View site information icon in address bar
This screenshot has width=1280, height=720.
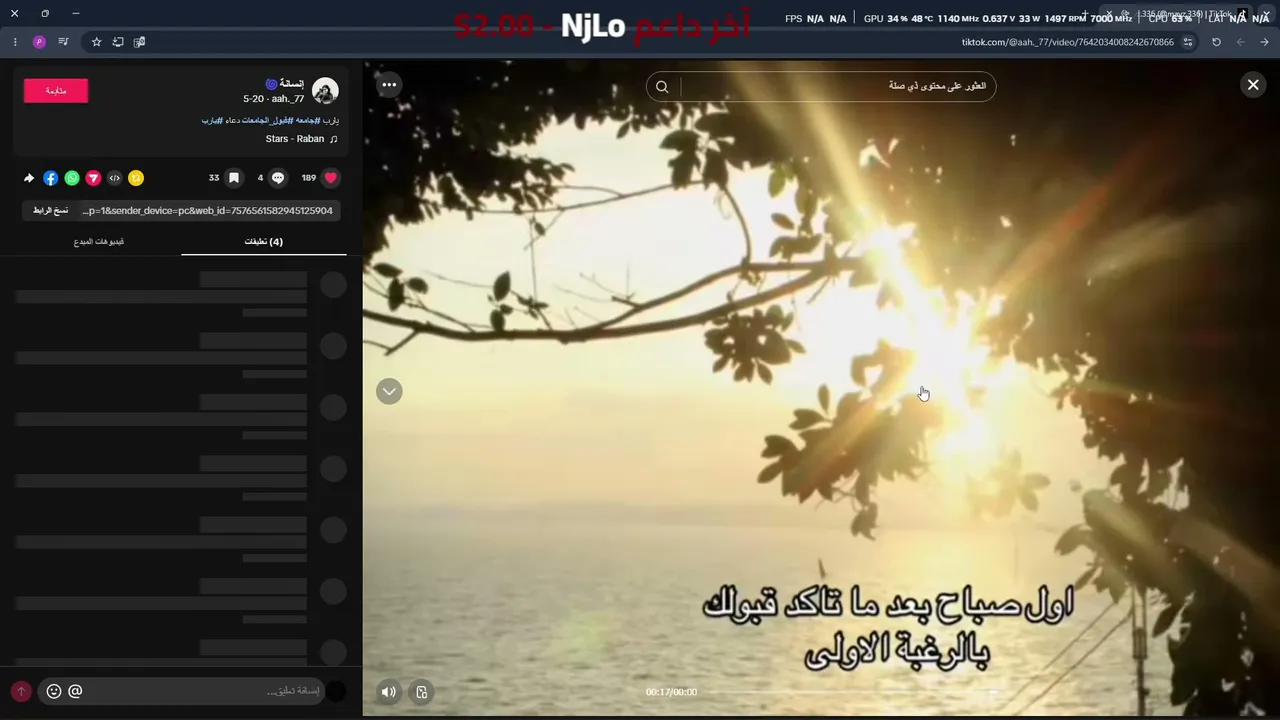(x=1188, y=42)
